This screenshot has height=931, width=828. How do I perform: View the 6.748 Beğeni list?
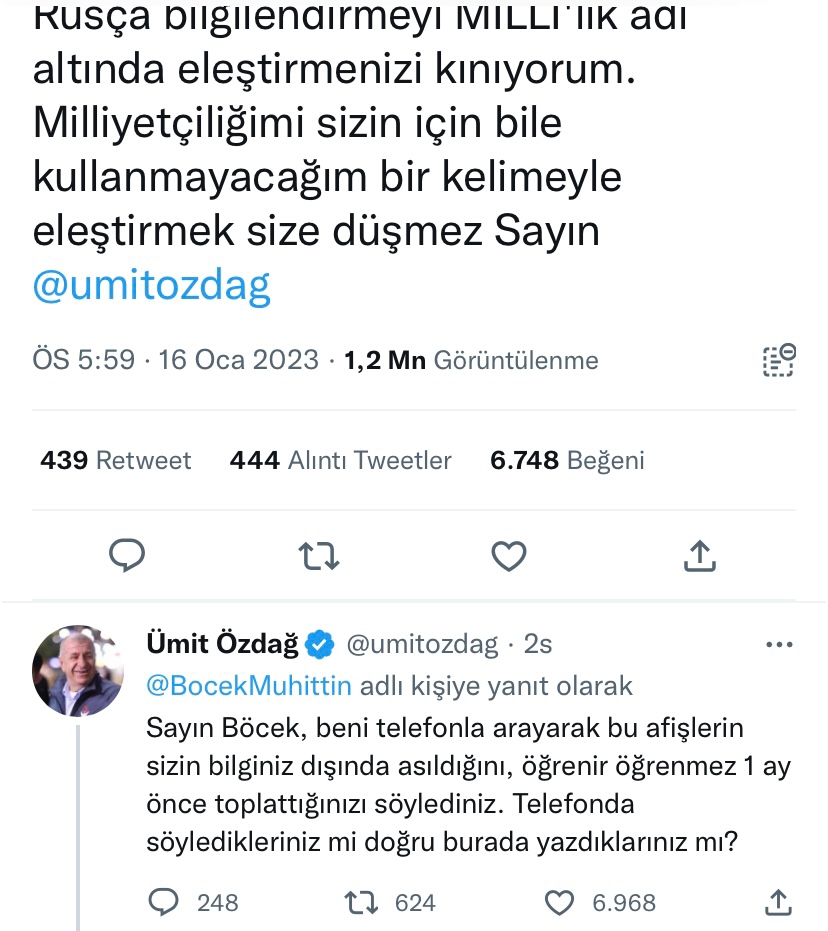coord(566,460)
